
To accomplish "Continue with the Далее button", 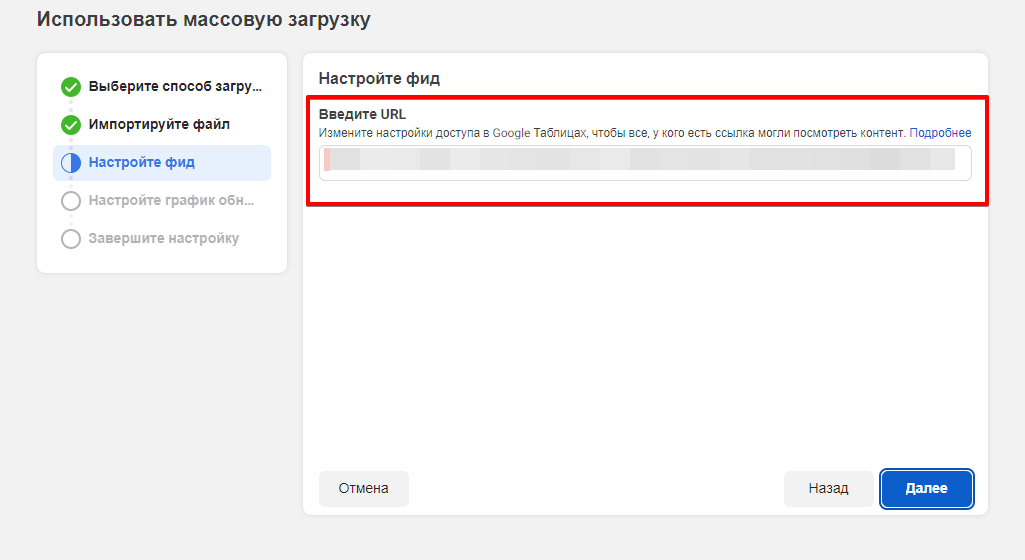I will pyautogui.click(x=926, y=489).
